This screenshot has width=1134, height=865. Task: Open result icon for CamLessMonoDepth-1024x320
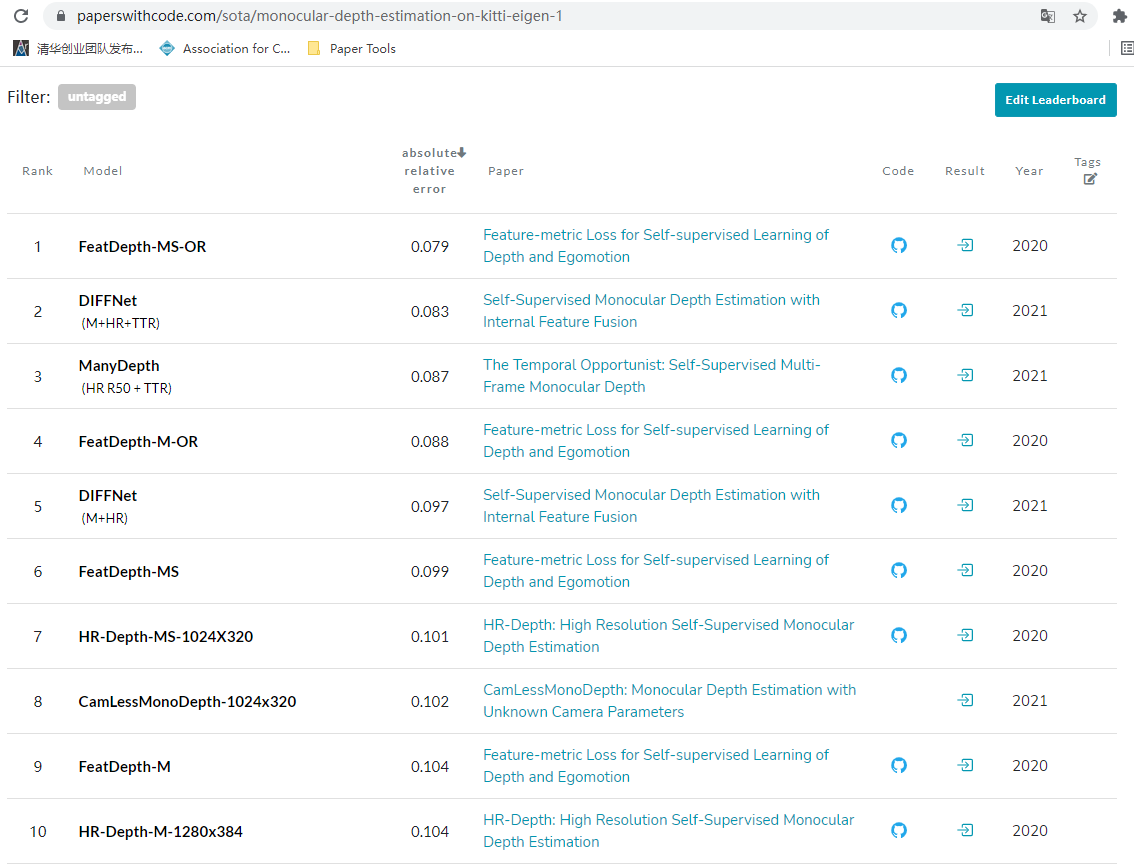(x=965, y=700)
